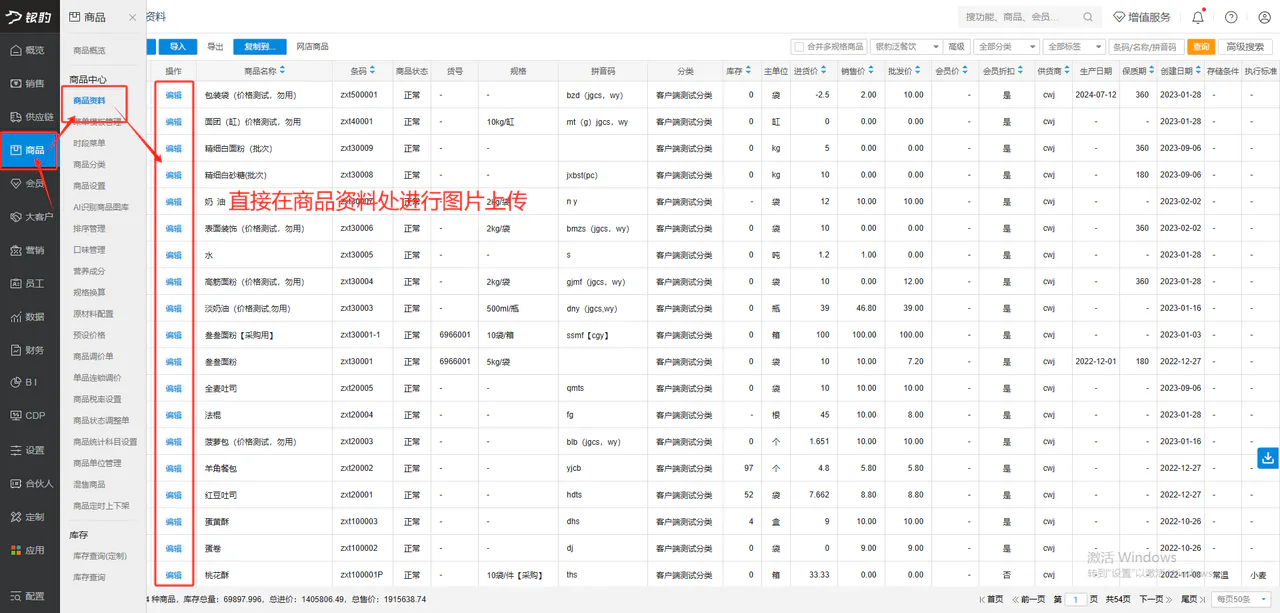Open CDP in the left sidebar
This screenshot has height=613, width=1280.
click(x=29, y=415)
